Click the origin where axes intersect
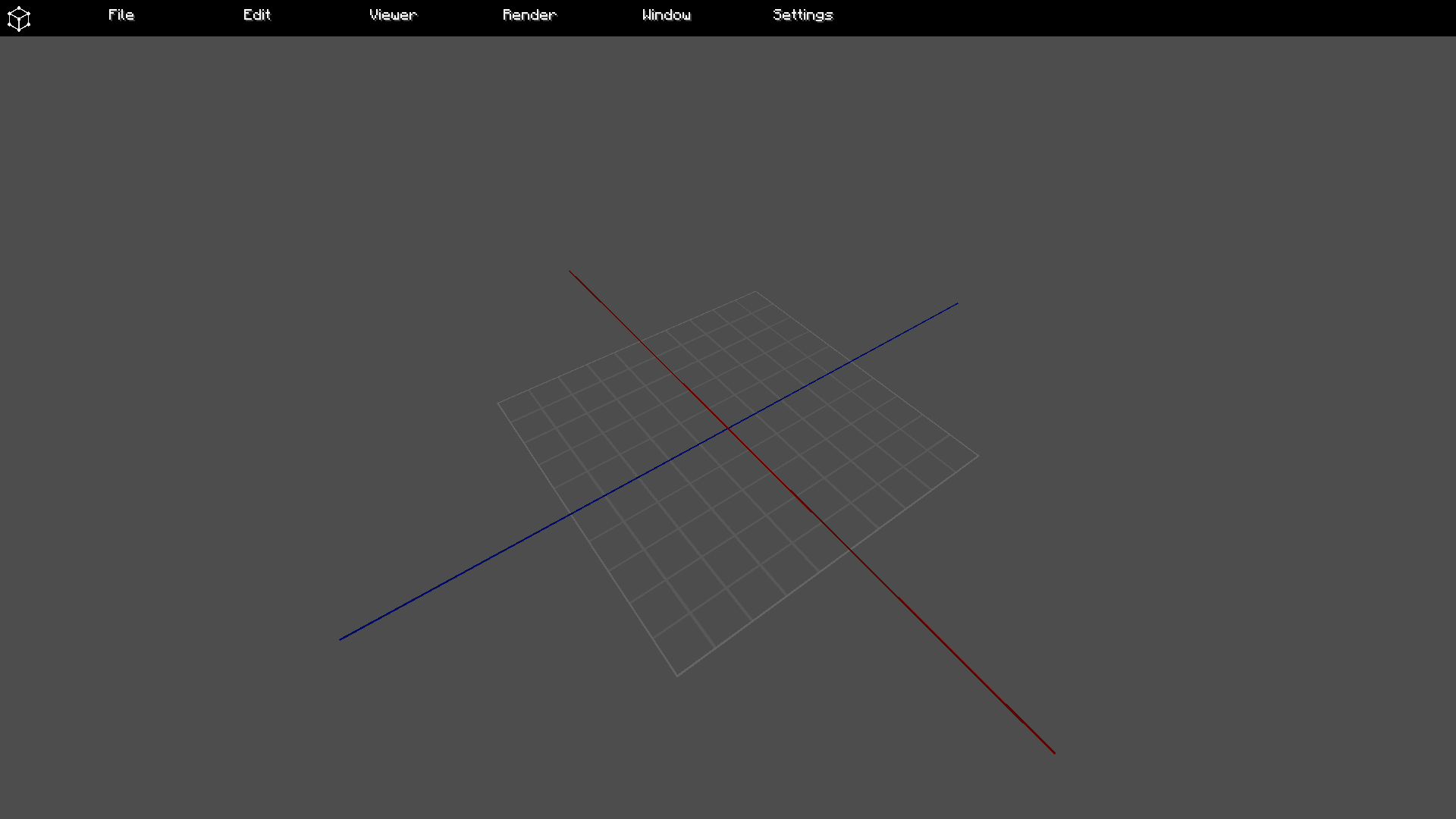This screenshot has height=819, width=1456. coord(728,429)
